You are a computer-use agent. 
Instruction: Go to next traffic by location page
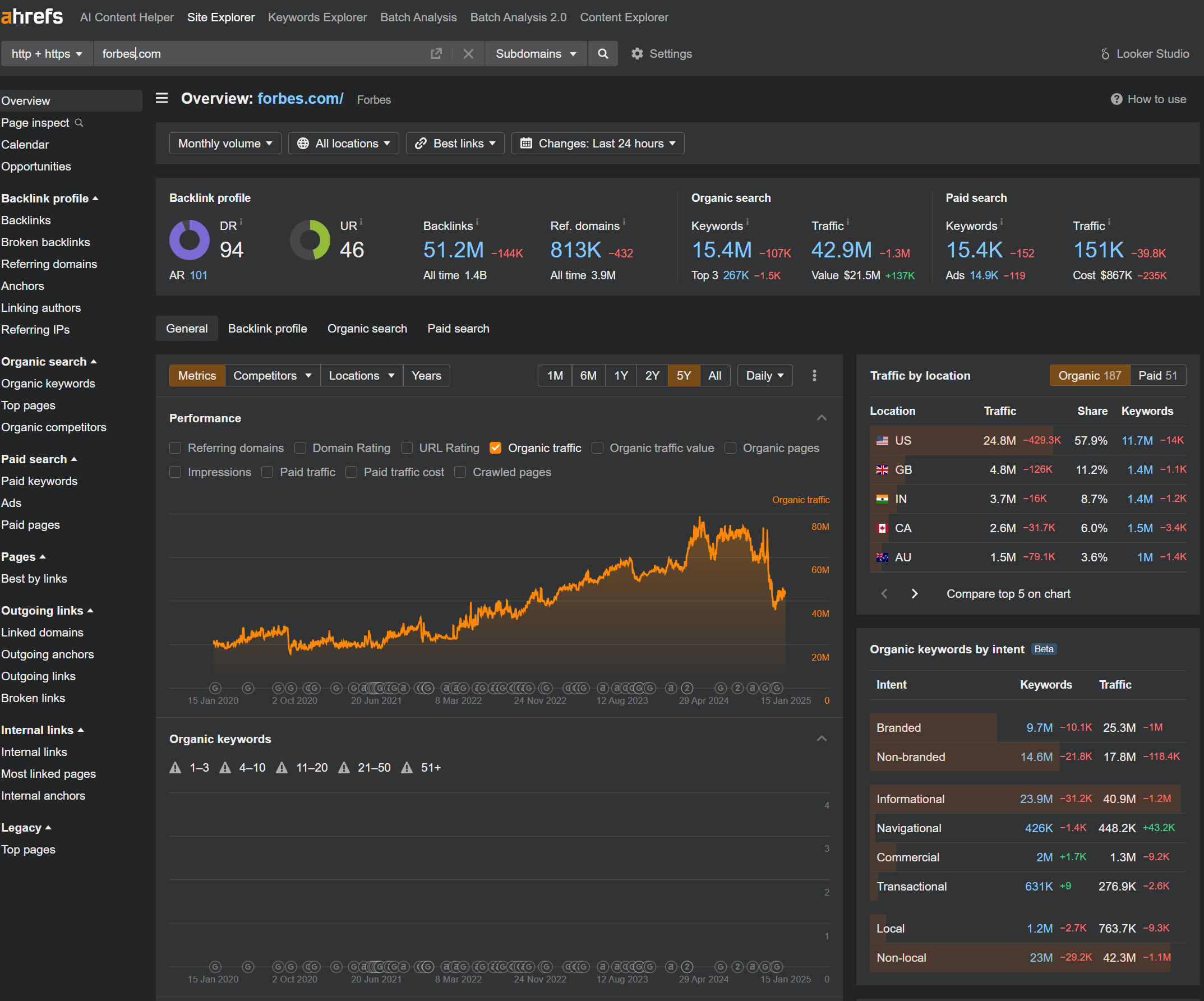tap(915, 593)
